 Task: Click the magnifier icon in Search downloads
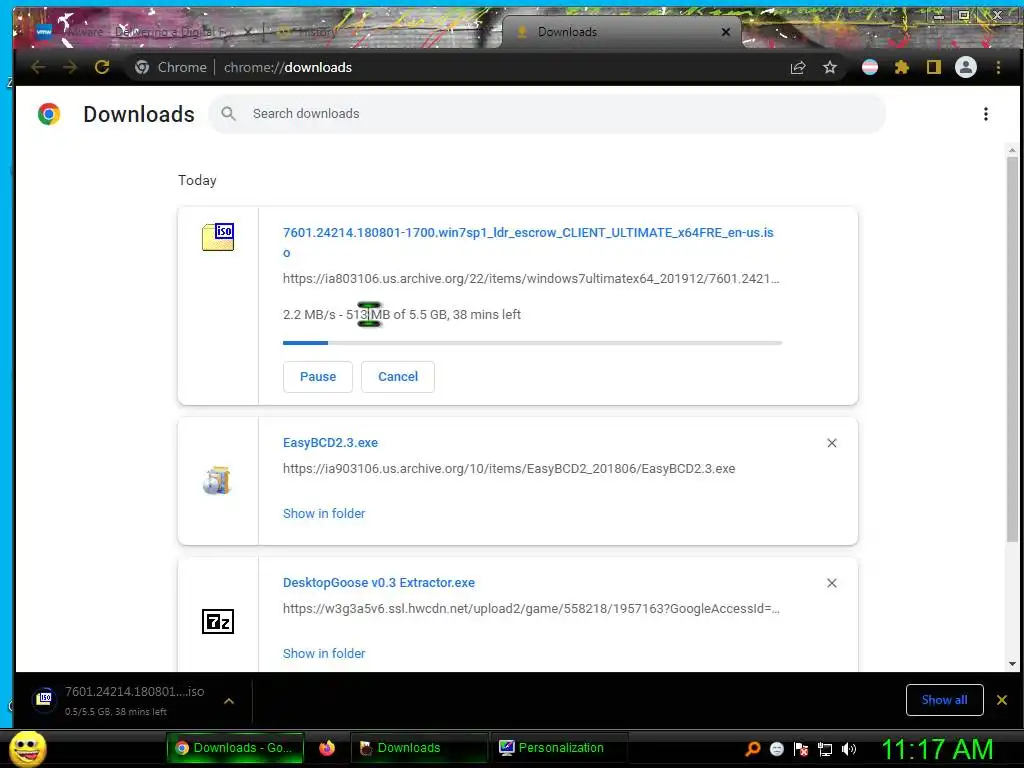(x=228, y=114)
